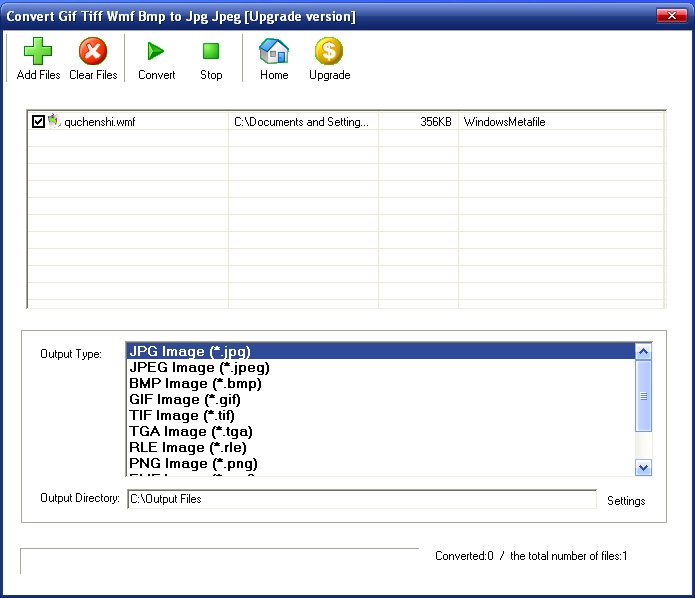The width and height of the screenshot is (695, 598).
Task: Click the output type list scrollbar thumb
Action: pyautogui.click(x=643, y=396)
